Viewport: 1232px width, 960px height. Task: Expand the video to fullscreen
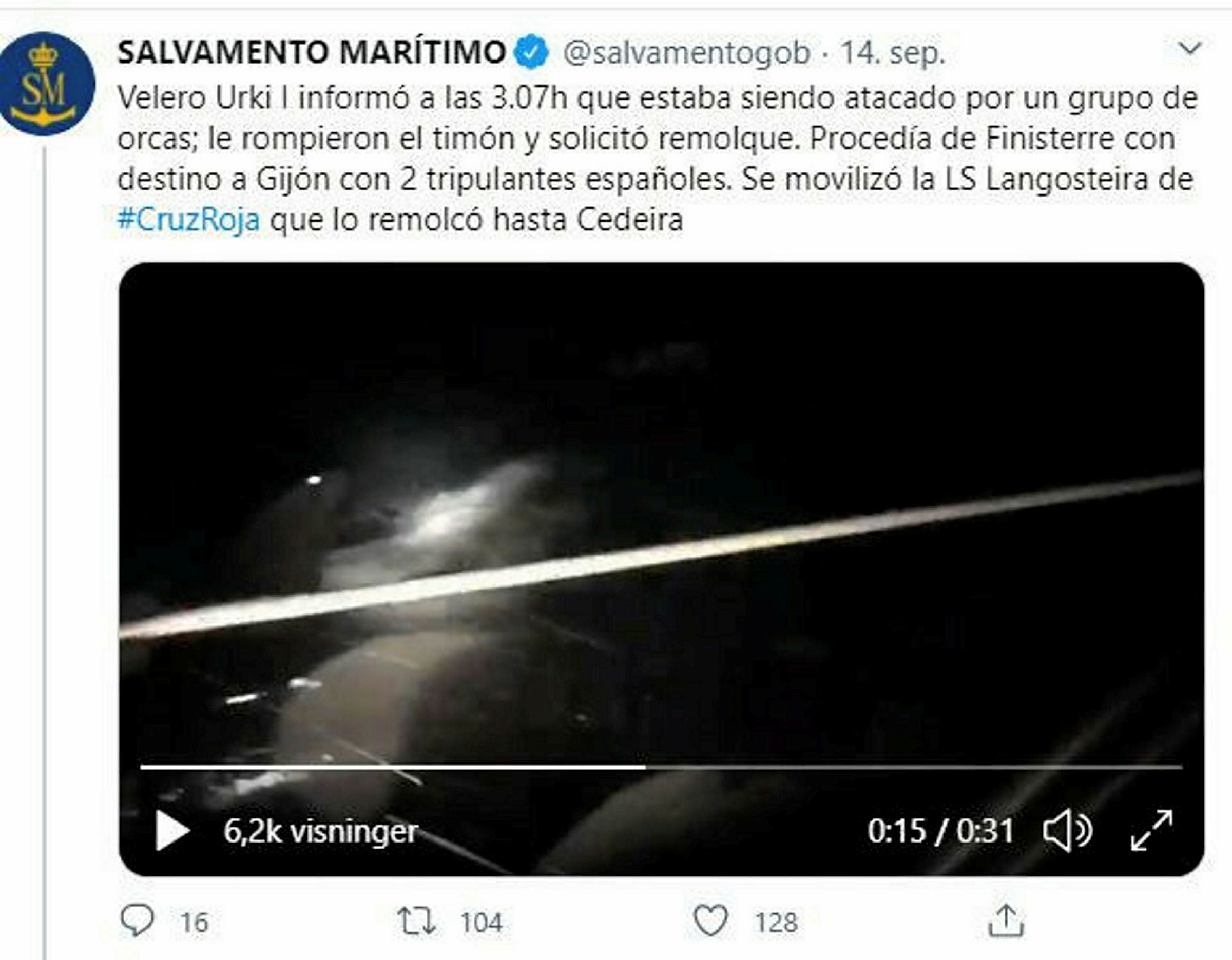pos(1152,830)
